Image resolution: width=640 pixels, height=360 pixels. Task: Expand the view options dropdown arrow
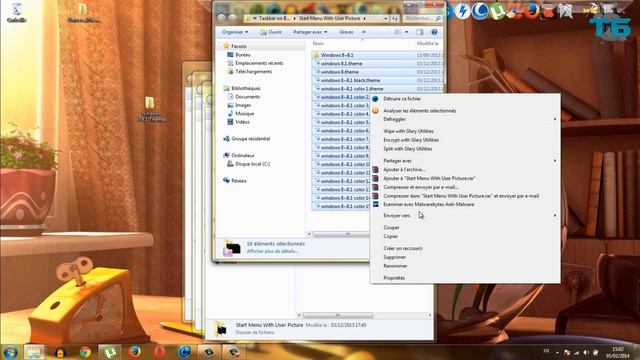click(x=407, y=32)
